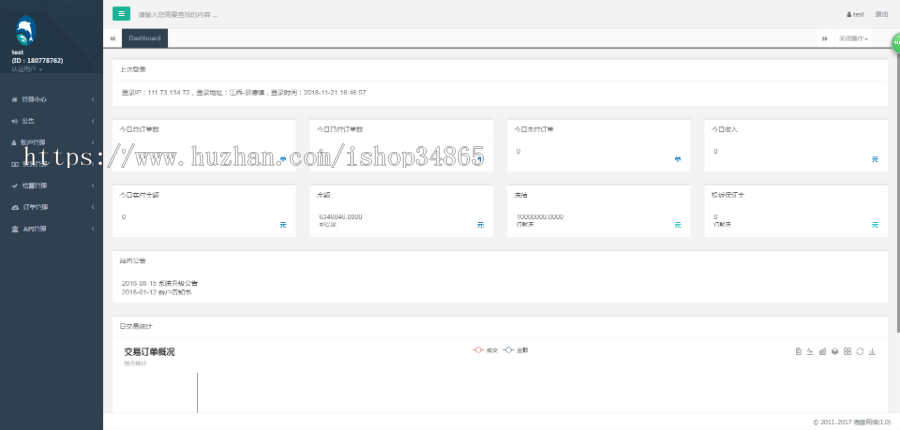Click the frozen amount 10000000.0000
Screen dimensions: 900x430
tap(540, 216)
